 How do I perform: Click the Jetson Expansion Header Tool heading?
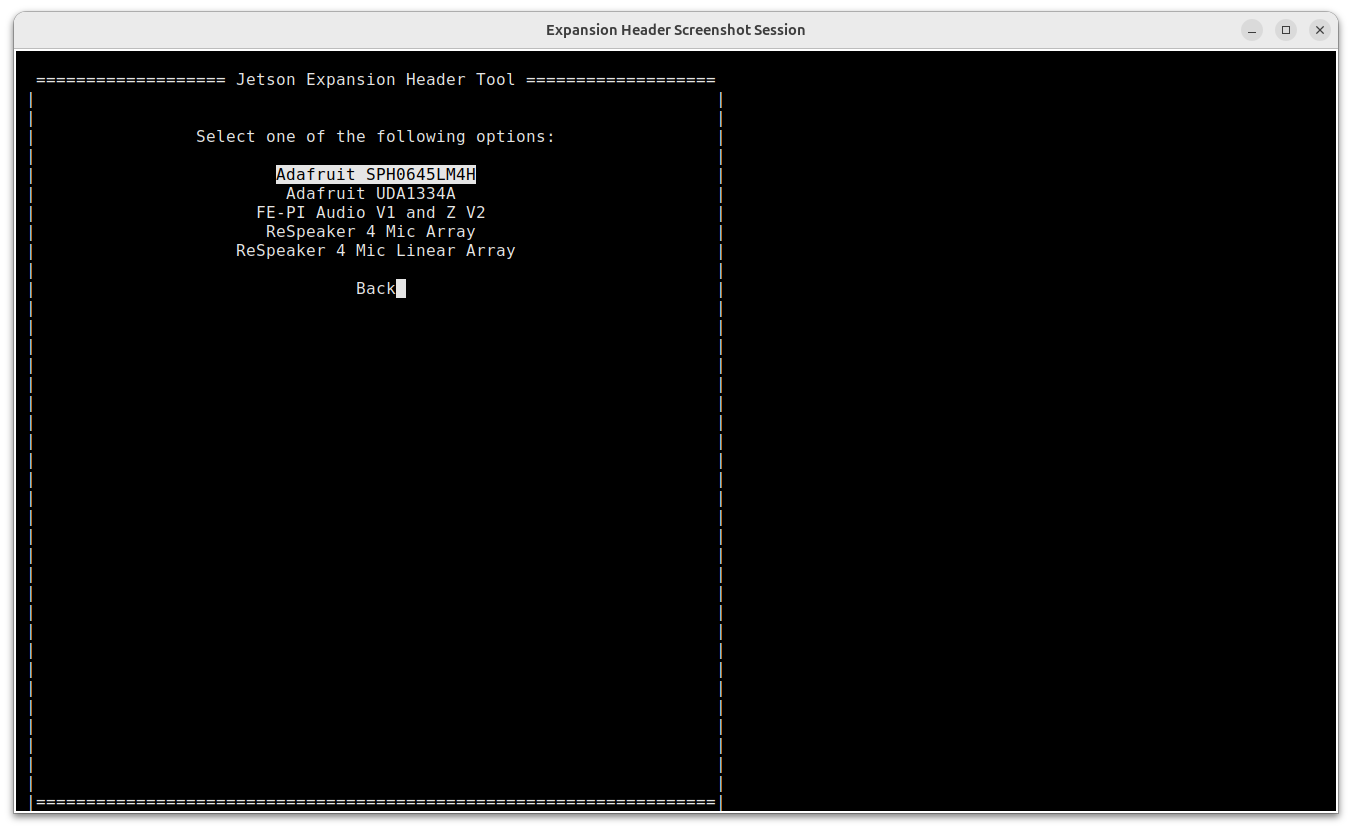(376, 80)
